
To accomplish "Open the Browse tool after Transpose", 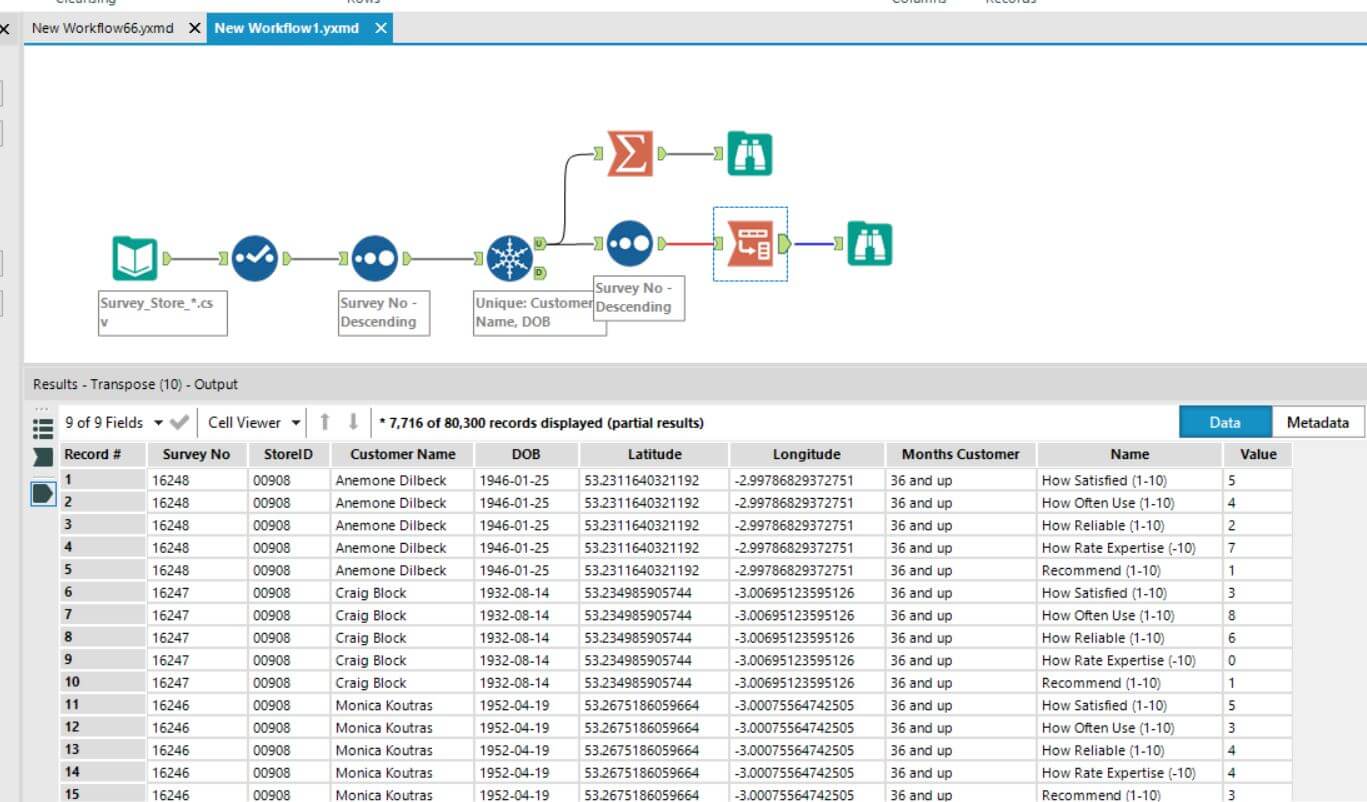I will coord(869,244).
